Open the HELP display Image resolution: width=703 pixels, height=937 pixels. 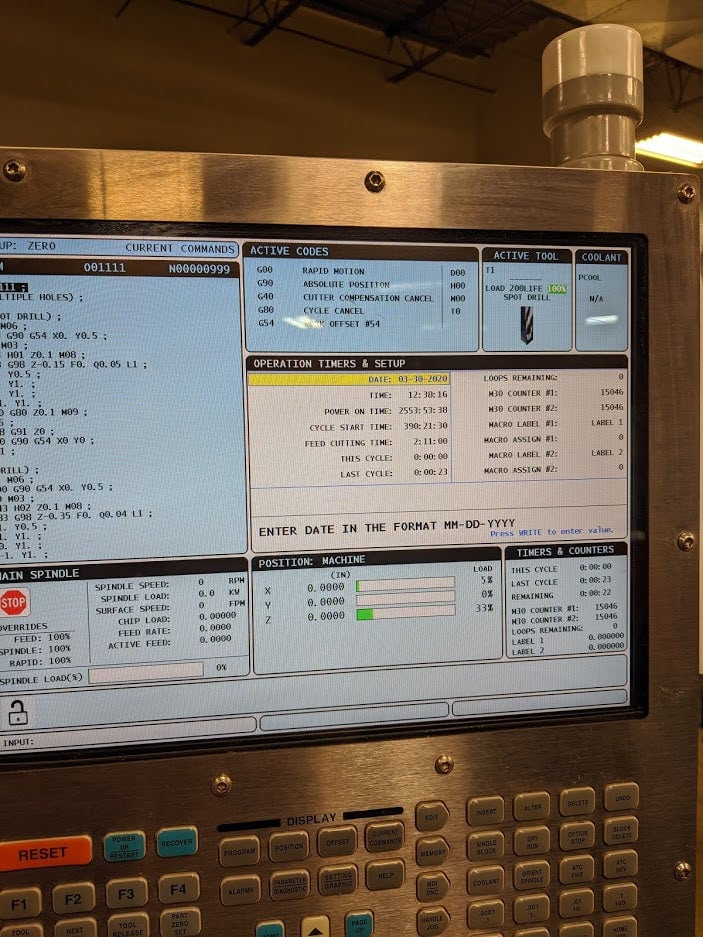386,874
